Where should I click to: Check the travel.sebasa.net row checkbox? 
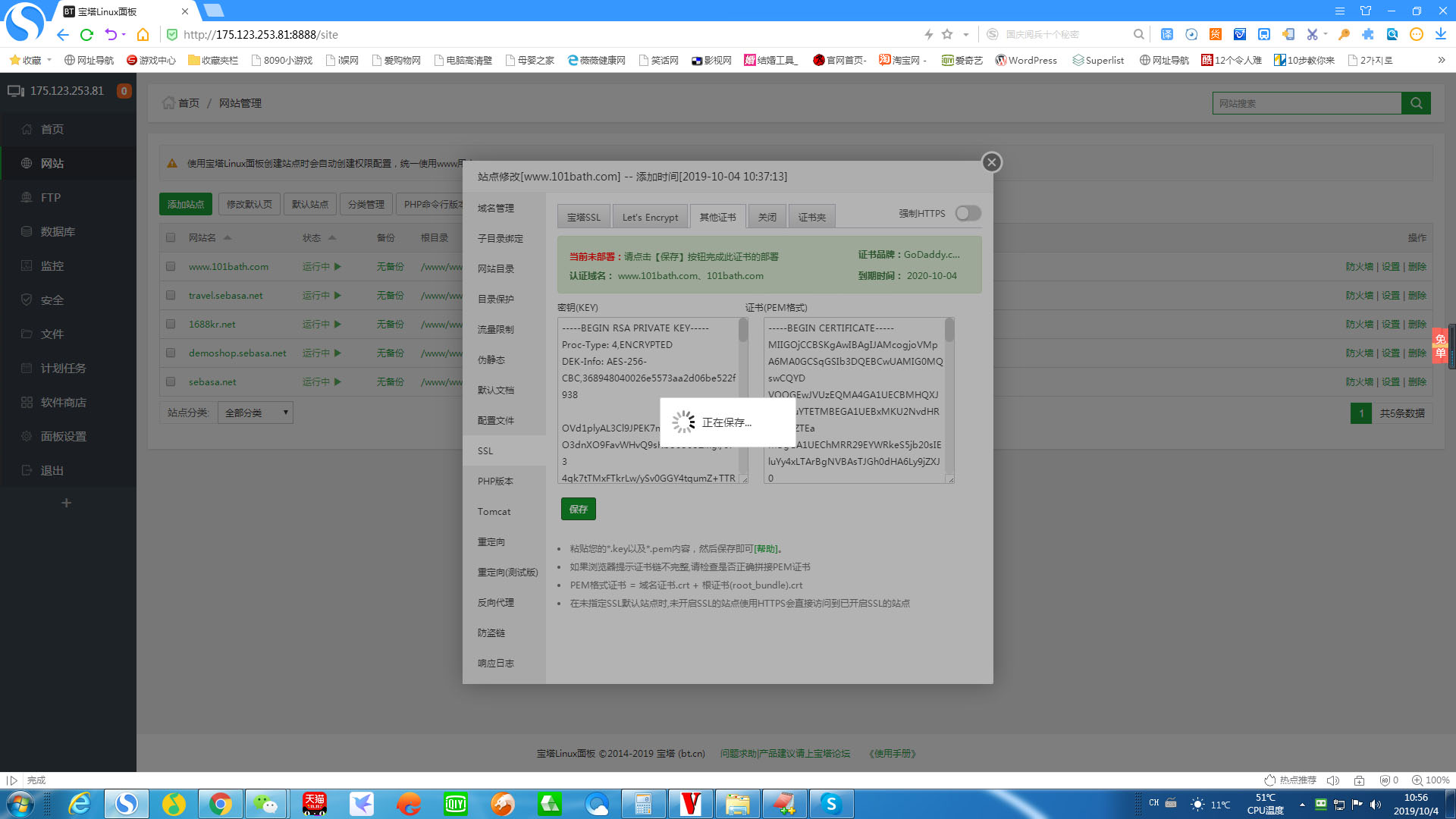tap(171, 295)
